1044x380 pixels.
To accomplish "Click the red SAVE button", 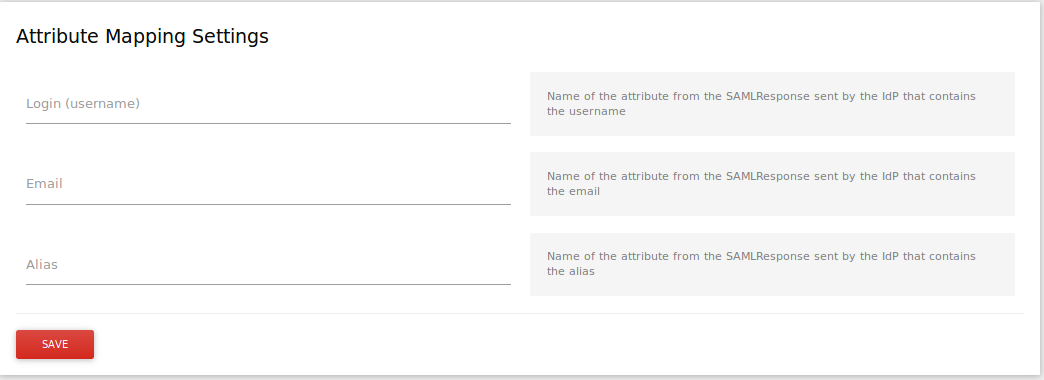I will point(55,344).
